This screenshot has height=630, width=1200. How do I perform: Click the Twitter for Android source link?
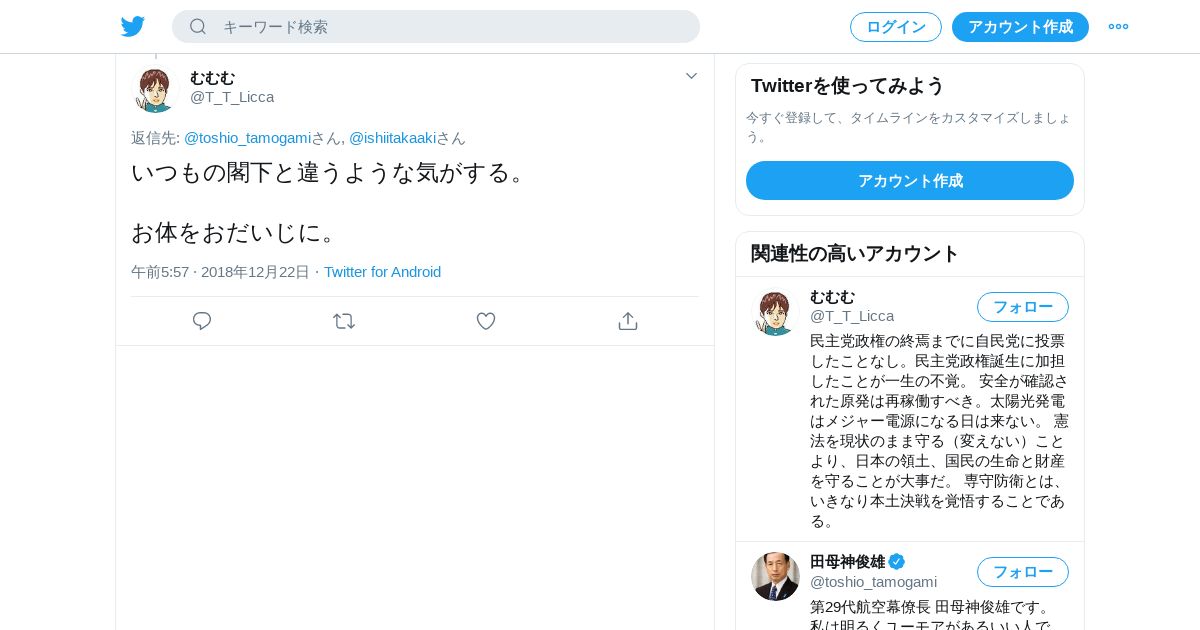(x=382, y=272)
